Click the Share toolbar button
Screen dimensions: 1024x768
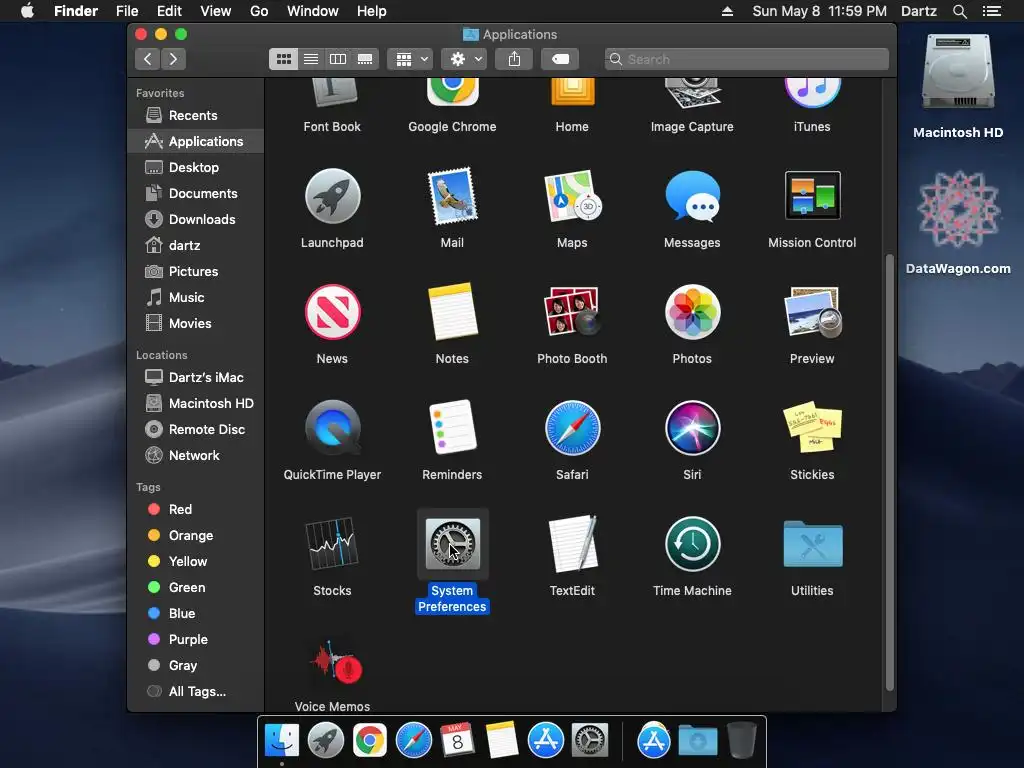(x=515, y=59)
